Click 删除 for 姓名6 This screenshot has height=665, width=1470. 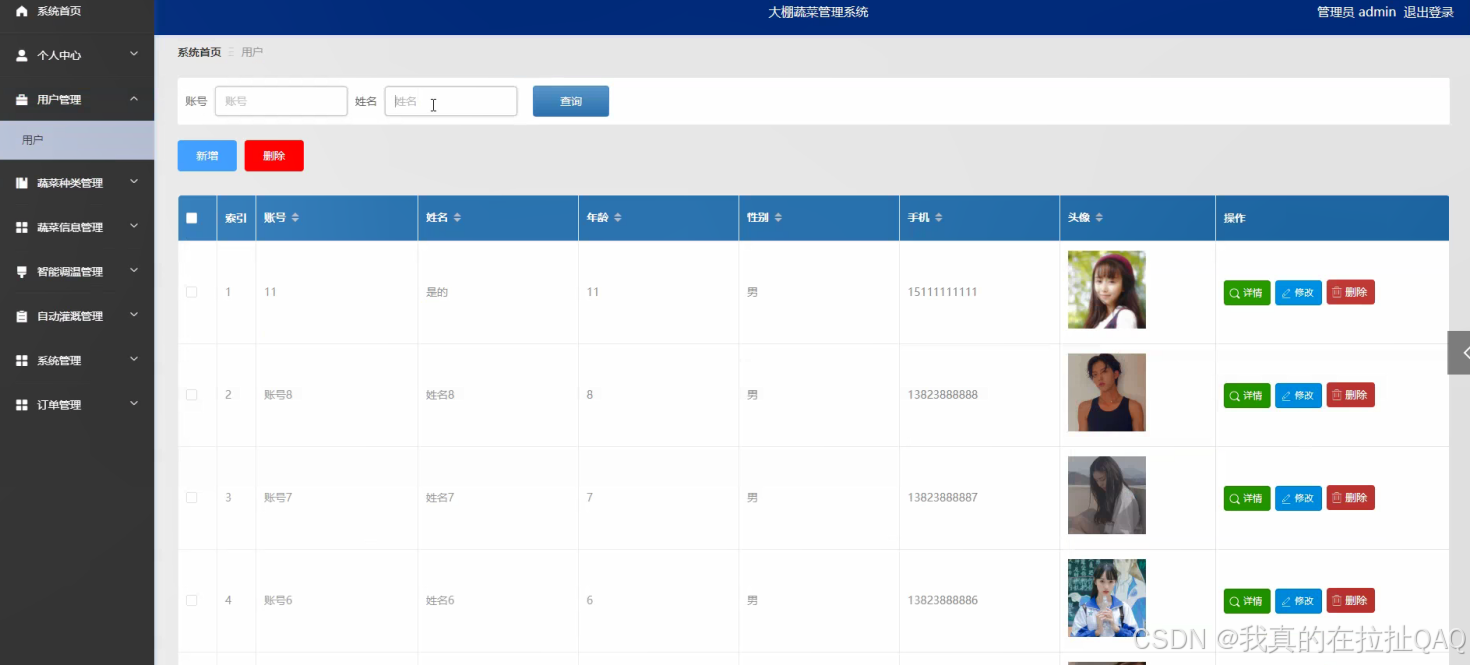[1350, 601]
